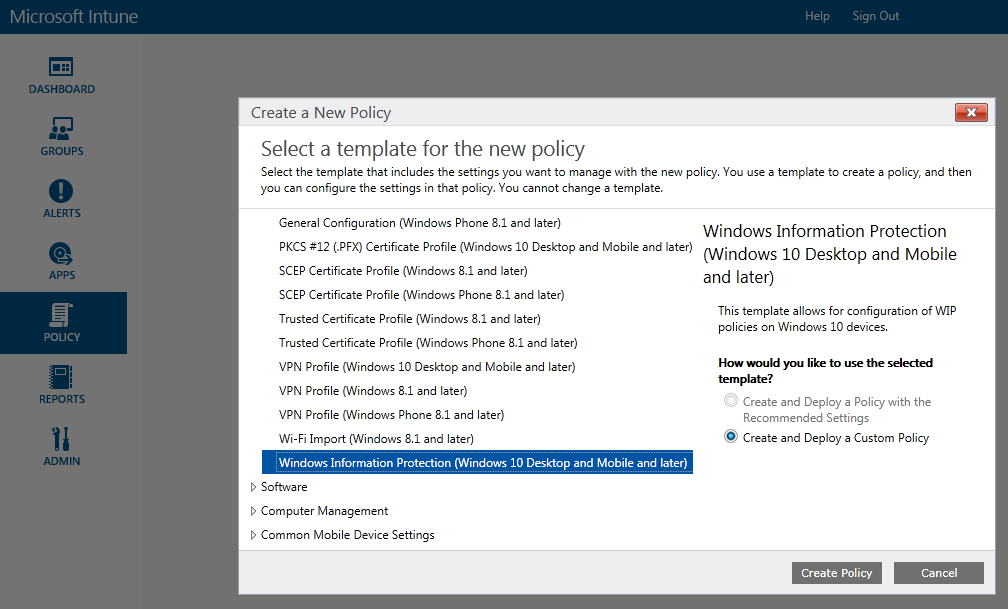Select Wi-Fi Import (Windows 8.1 and later)
This screenshot has height=609, width=1008.
[376, 439]
